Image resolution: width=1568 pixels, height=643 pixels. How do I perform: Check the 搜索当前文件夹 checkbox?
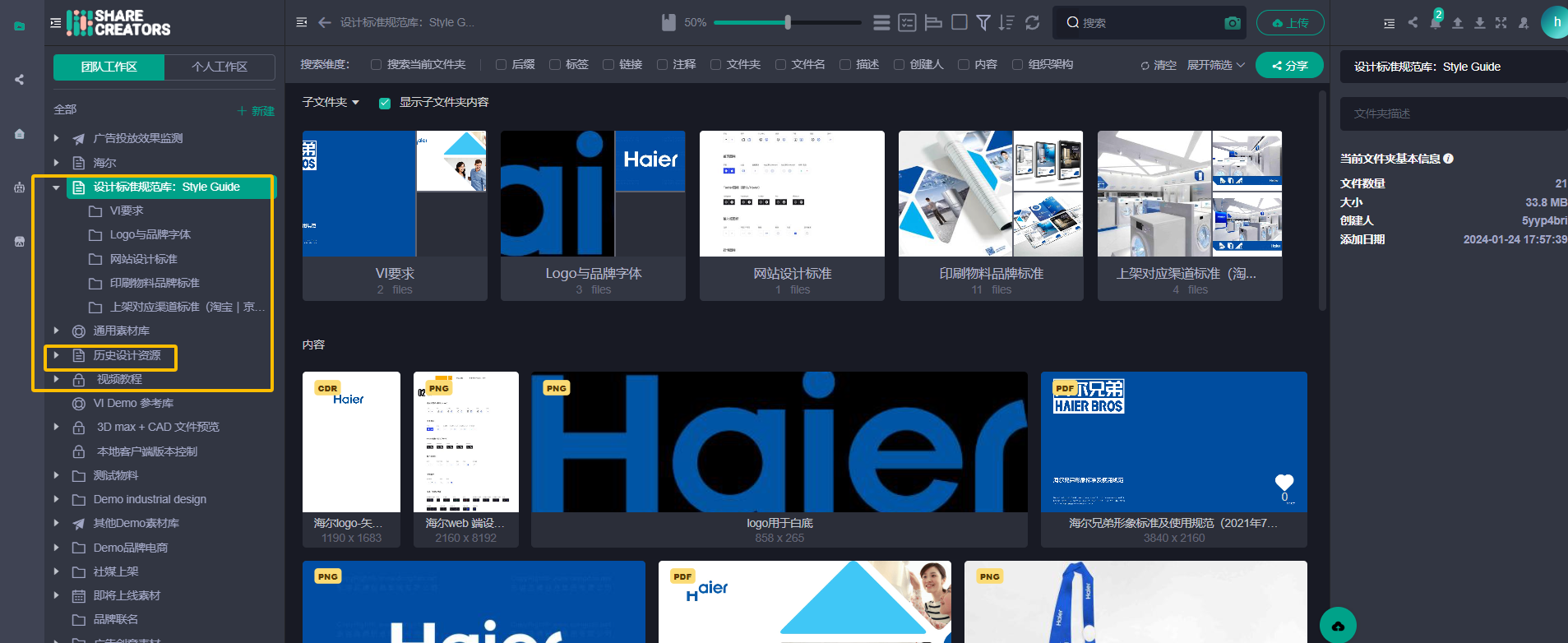click(376, 64)
